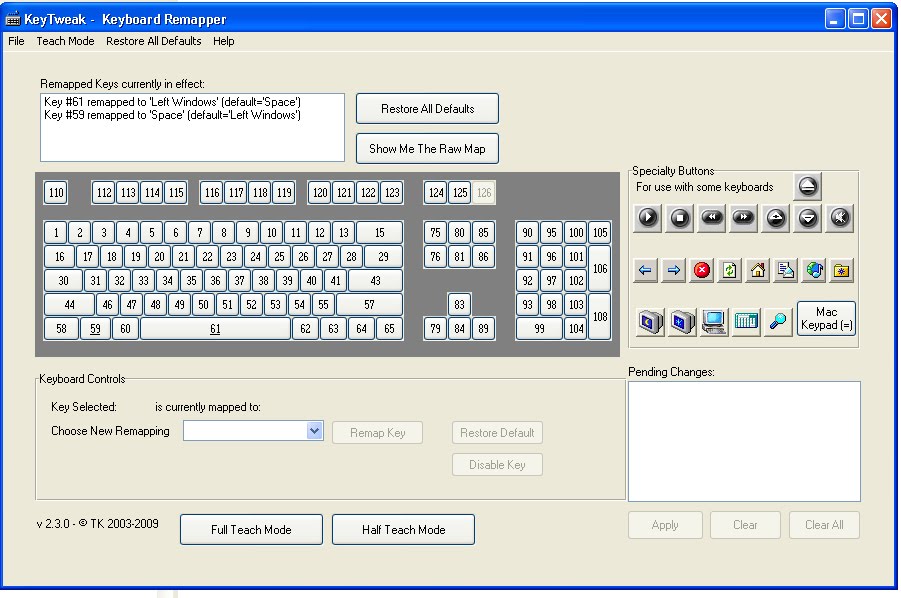Select key 43 on keyboard layout
This screenshot has height=598, width=901.
coord(375,280)
